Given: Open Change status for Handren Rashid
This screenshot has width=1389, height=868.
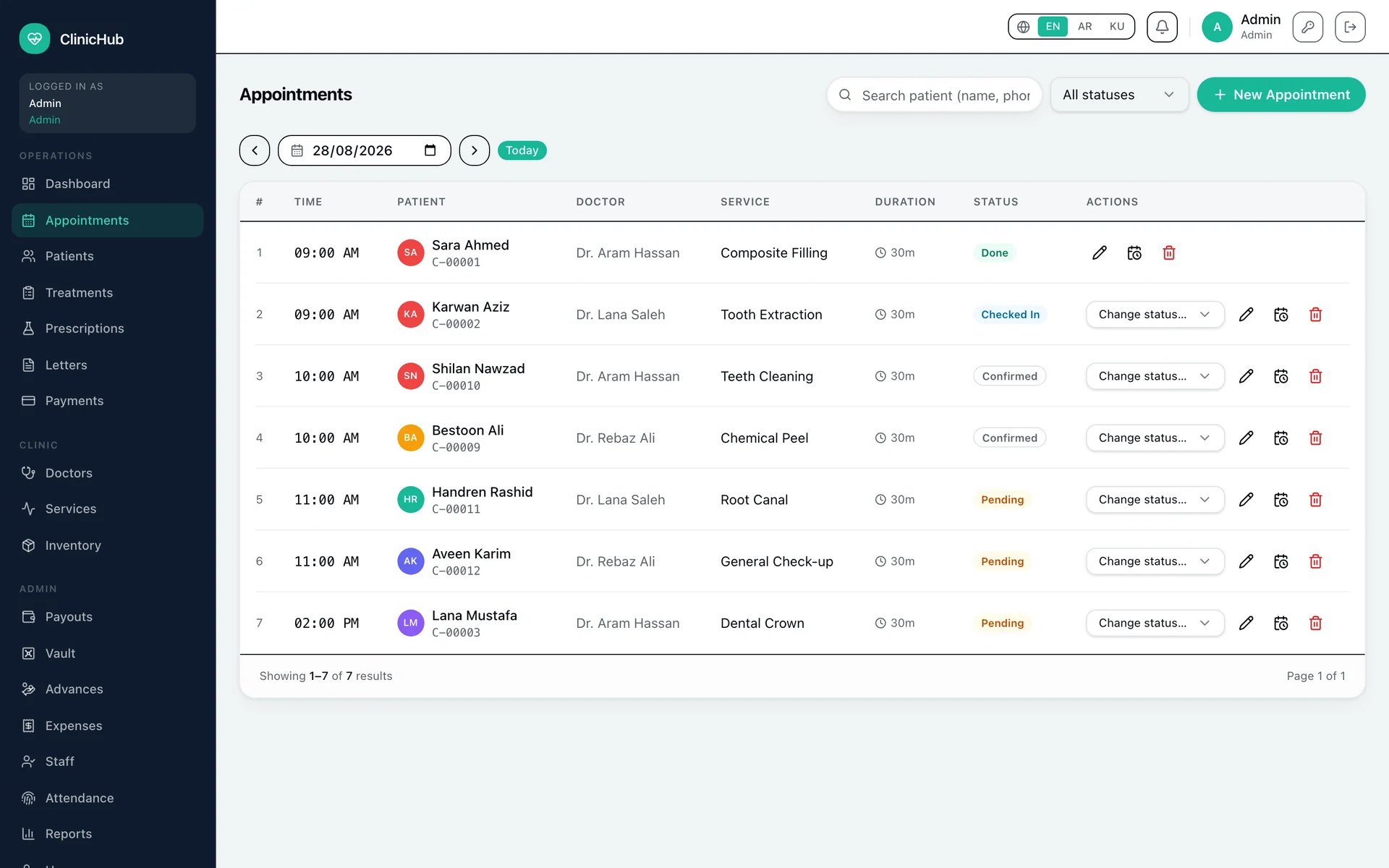Looking at the screenshot, I should coord(1155,500).
